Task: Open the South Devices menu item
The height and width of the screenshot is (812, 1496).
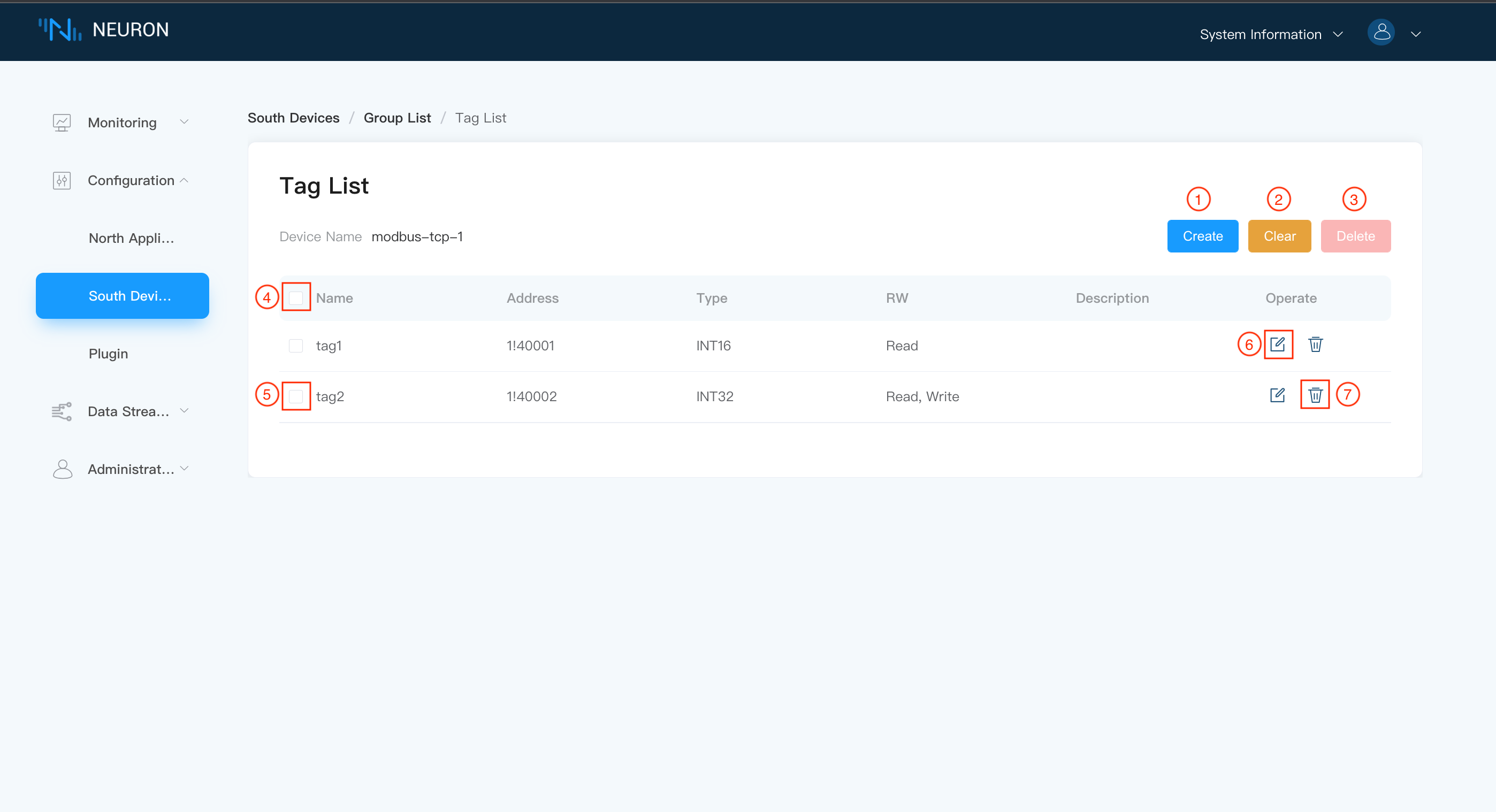Action: 128,295
